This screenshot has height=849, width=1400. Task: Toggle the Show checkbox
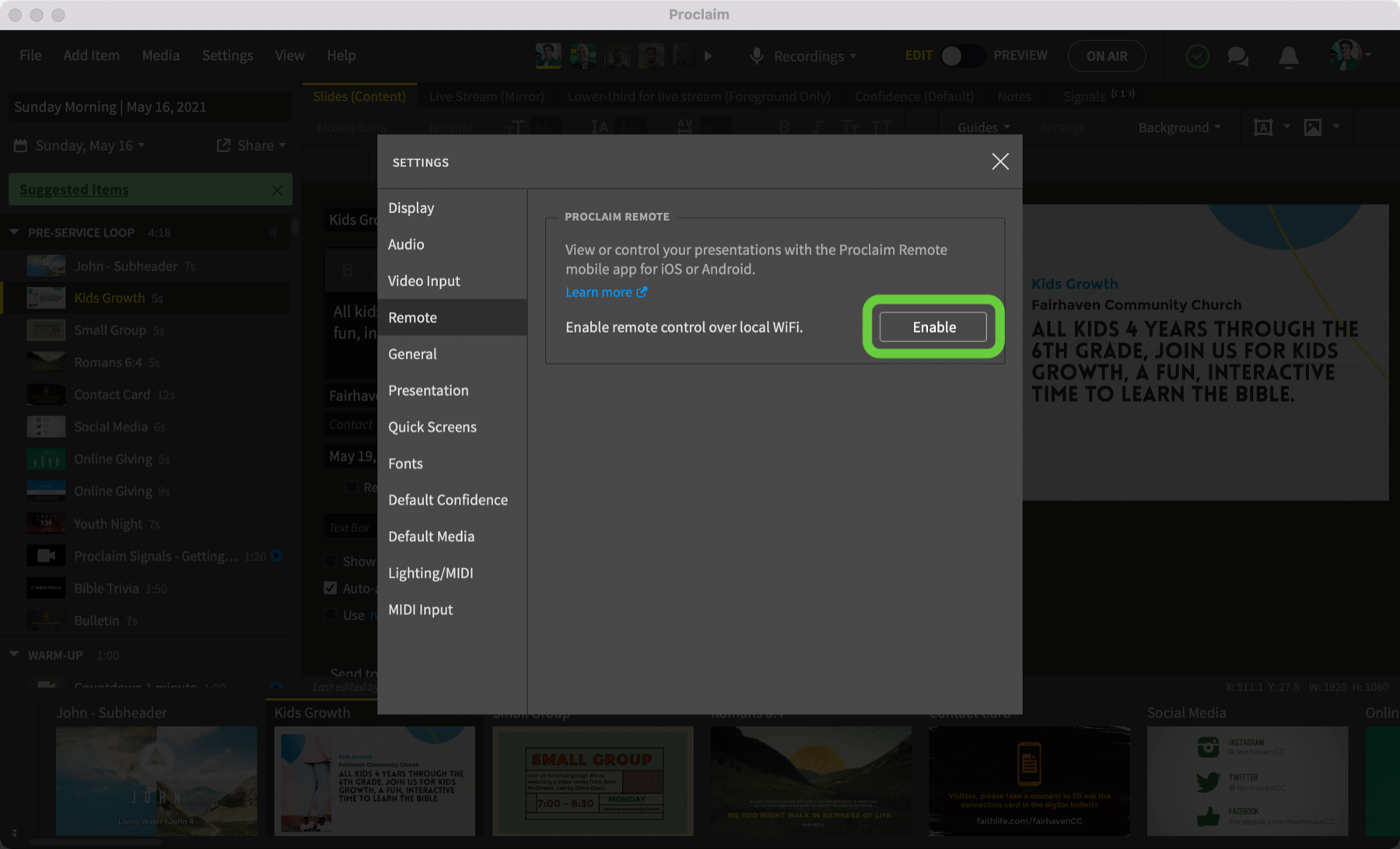pyautogui.click(x=331, y=561)
